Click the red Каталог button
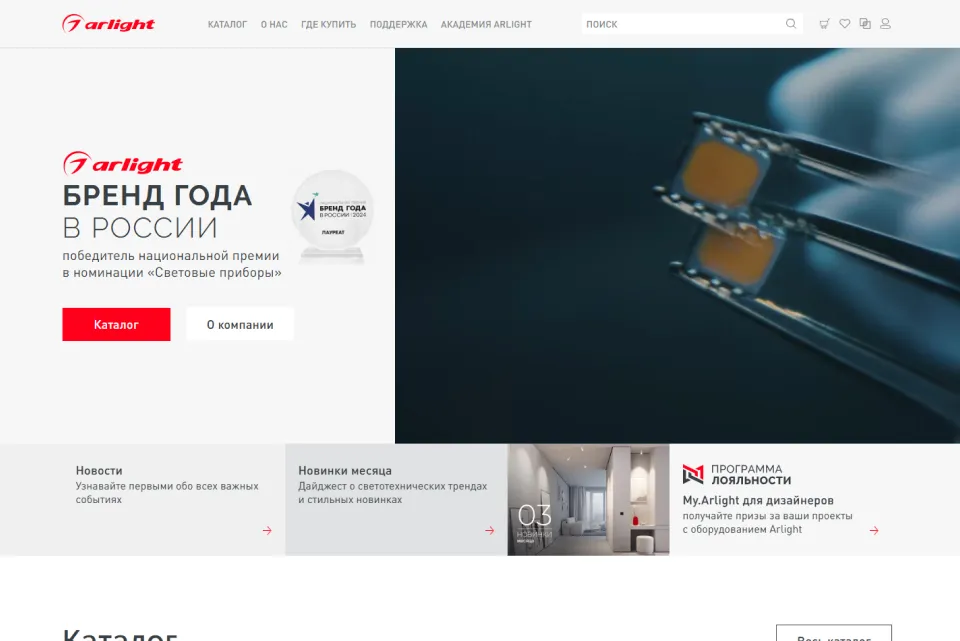Viewport: 960px width, 641px height. [116, 324]
